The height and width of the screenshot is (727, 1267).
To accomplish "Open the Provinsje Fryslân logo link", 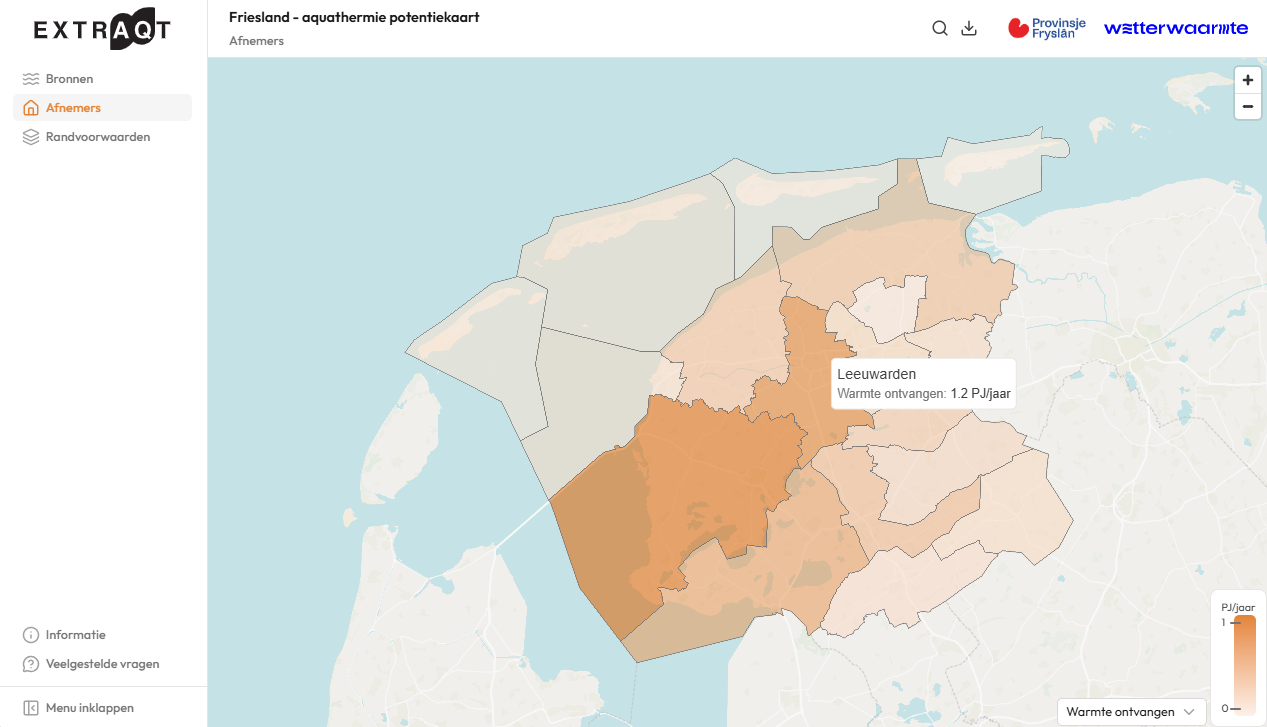I will [1047, 28].
